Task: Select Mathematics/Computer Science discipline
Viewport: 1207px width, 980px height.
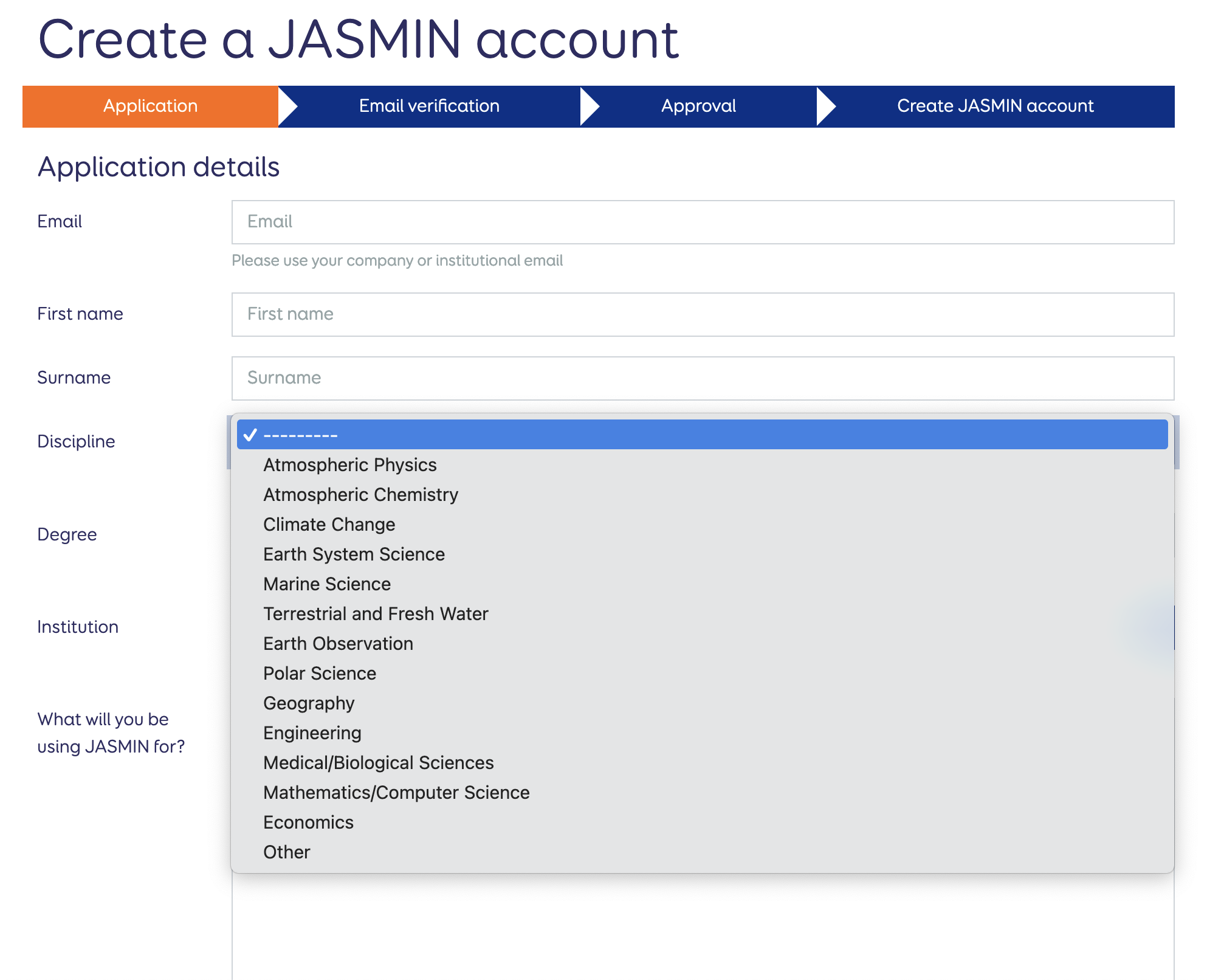Action: (396, 792)
